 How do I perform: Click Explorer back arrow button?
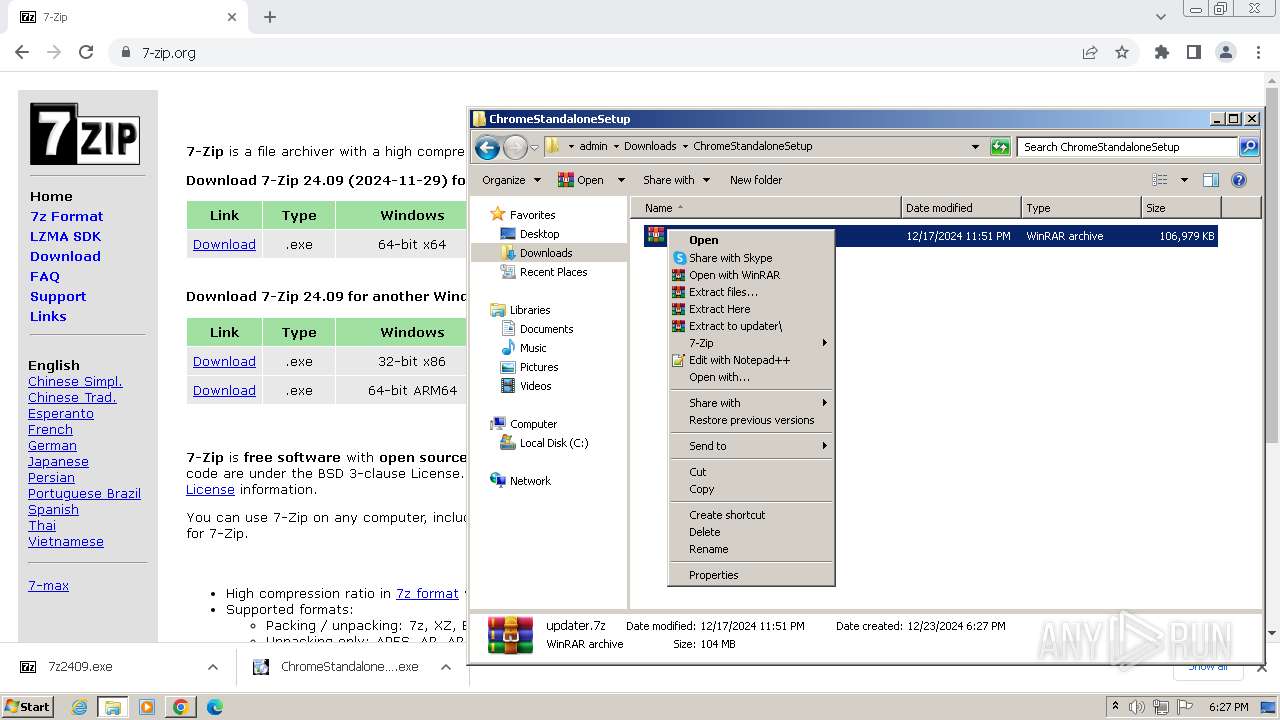click(487, 148)
